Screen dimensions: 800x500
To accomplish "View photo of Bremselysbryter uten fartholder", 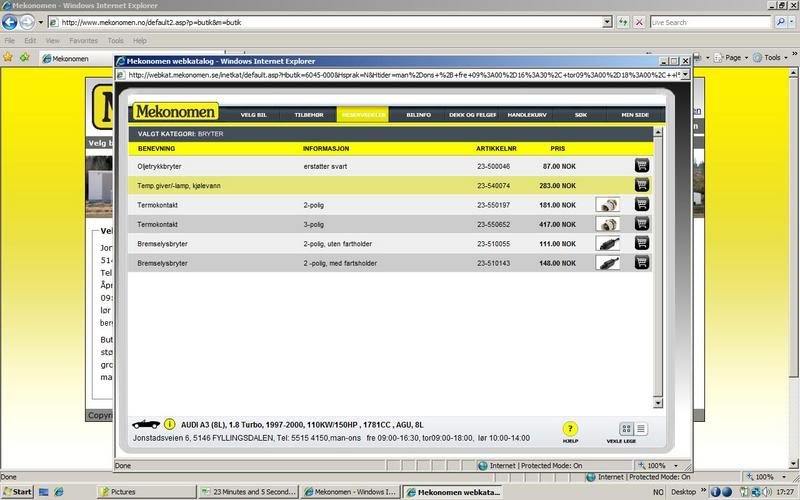I will (606, 243).
